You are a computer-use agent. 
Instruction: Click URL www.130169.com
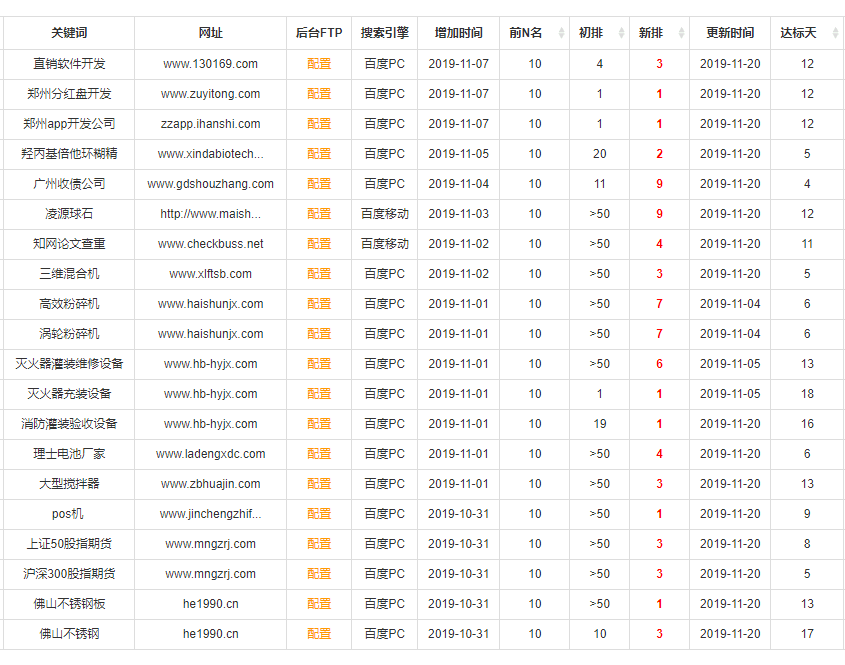click(x=210, y=64)
